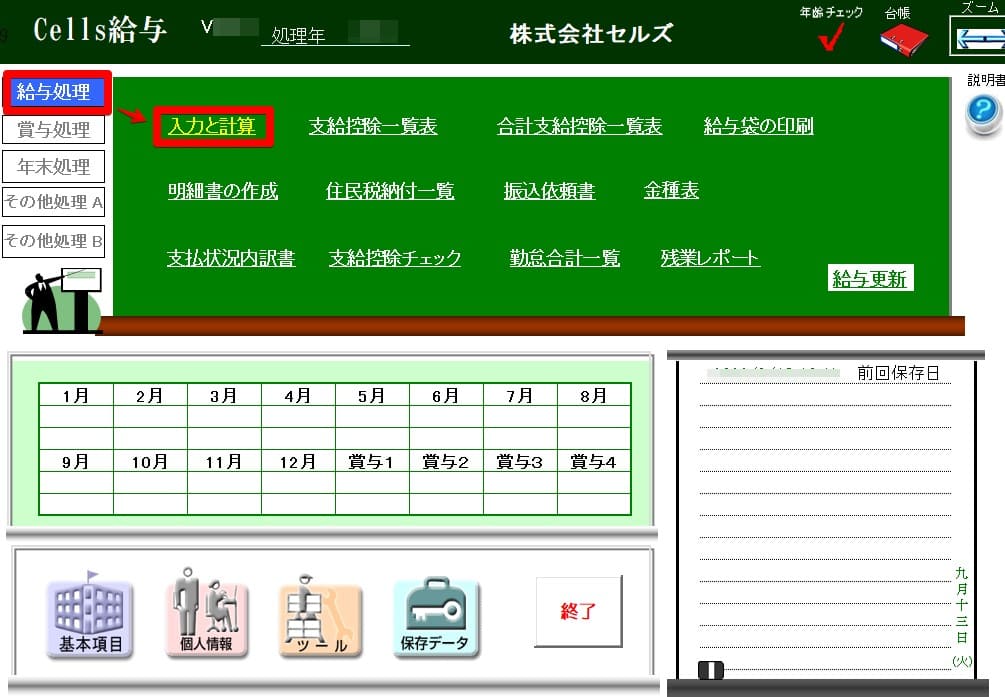
Task: Open the ツール worker icon
Action: pos(321,618)
